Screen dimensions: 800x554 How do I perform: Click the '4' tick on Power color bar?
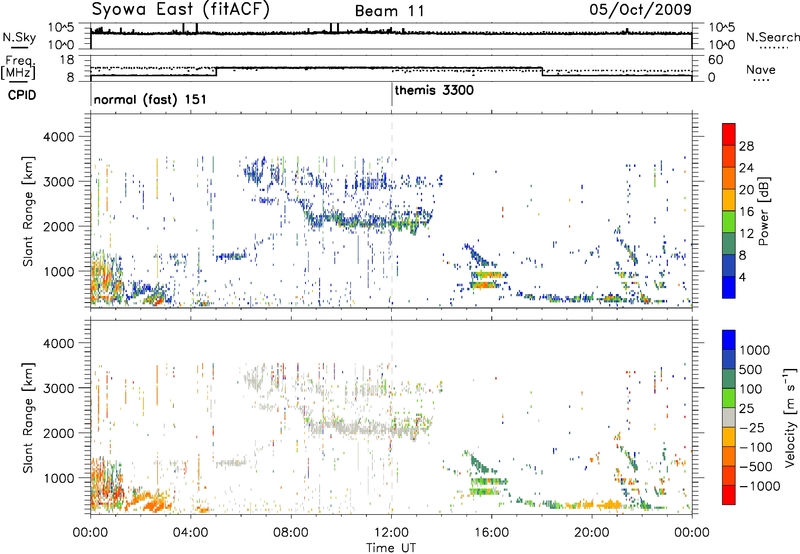point(742,277)
